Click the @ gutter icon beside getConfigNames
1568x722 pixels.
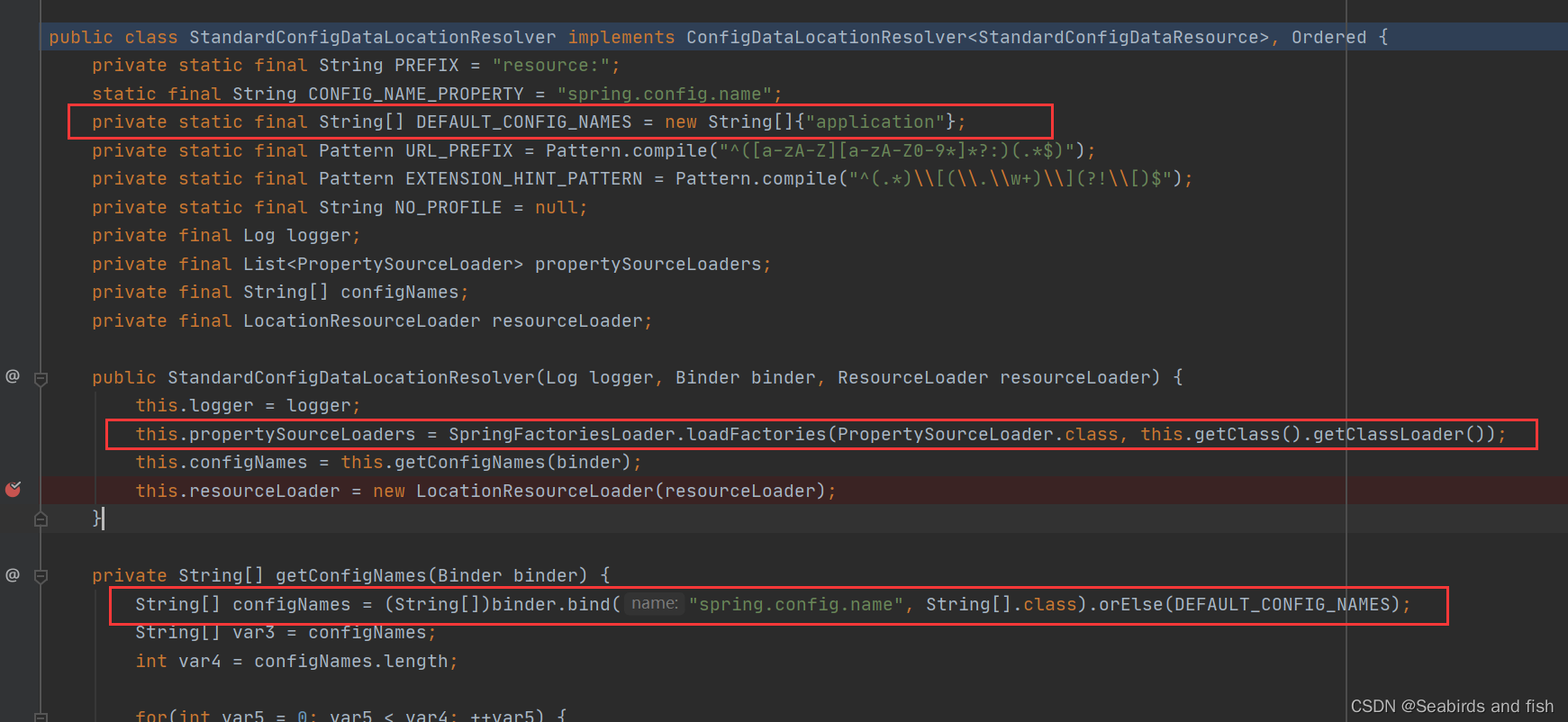[13, 574]
